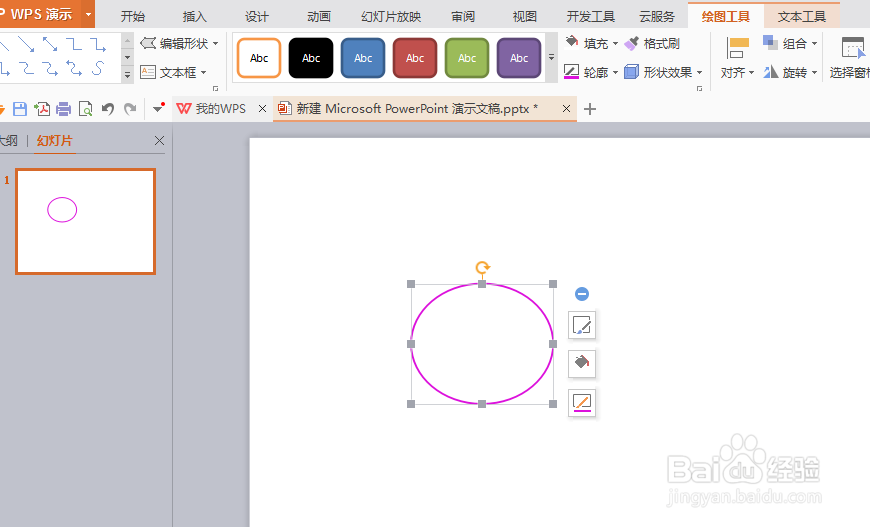Open the 云服务 ribbon tab
This screenshot has height=527, width=870.
click(x=656, y=17)
